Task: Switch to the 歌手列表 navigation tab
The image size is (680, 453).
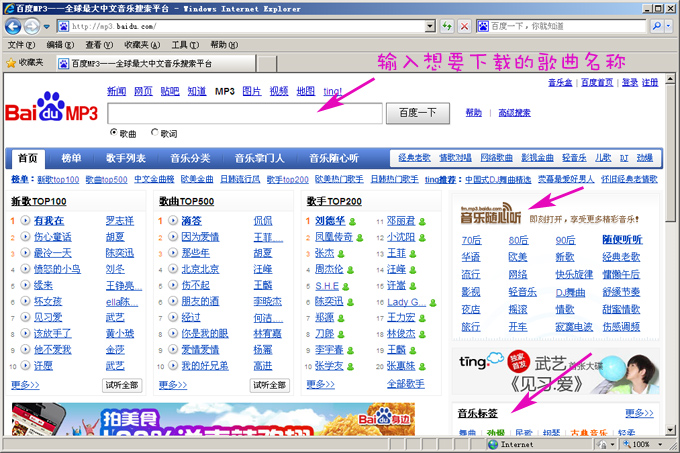Action: click(x=126, y=158)
